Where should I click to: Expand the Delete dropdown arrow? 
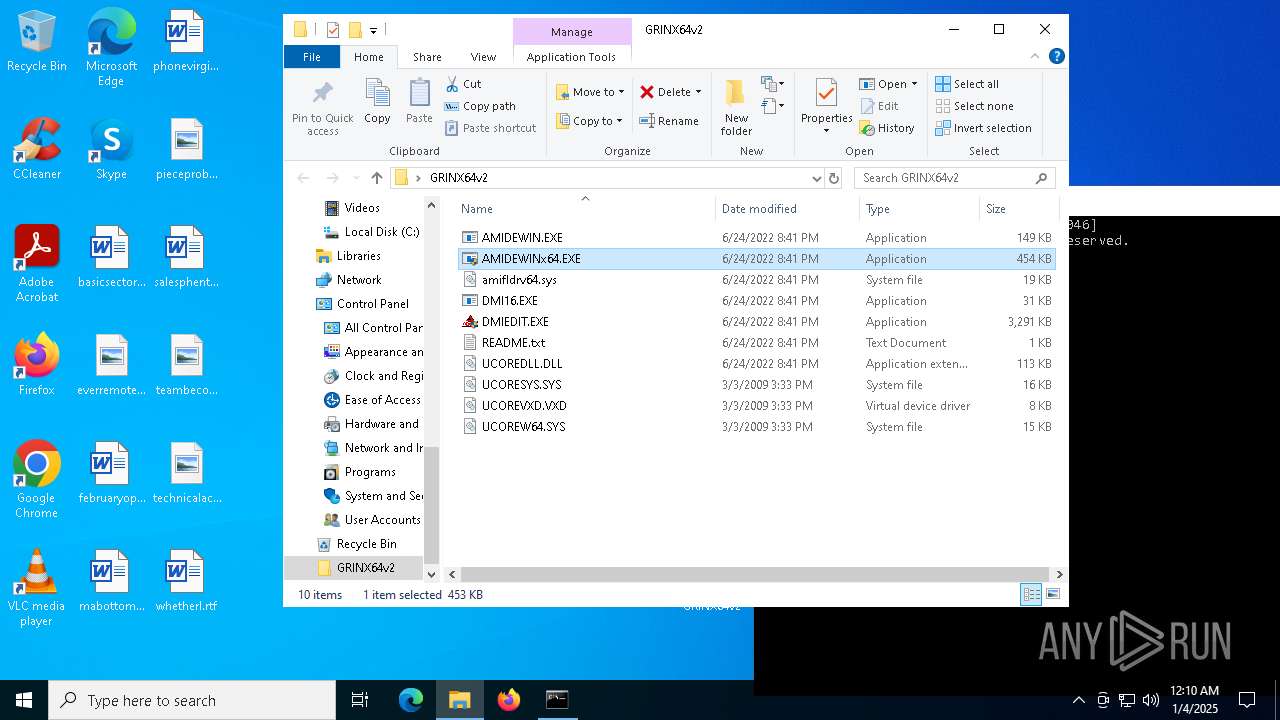point(698,92)
